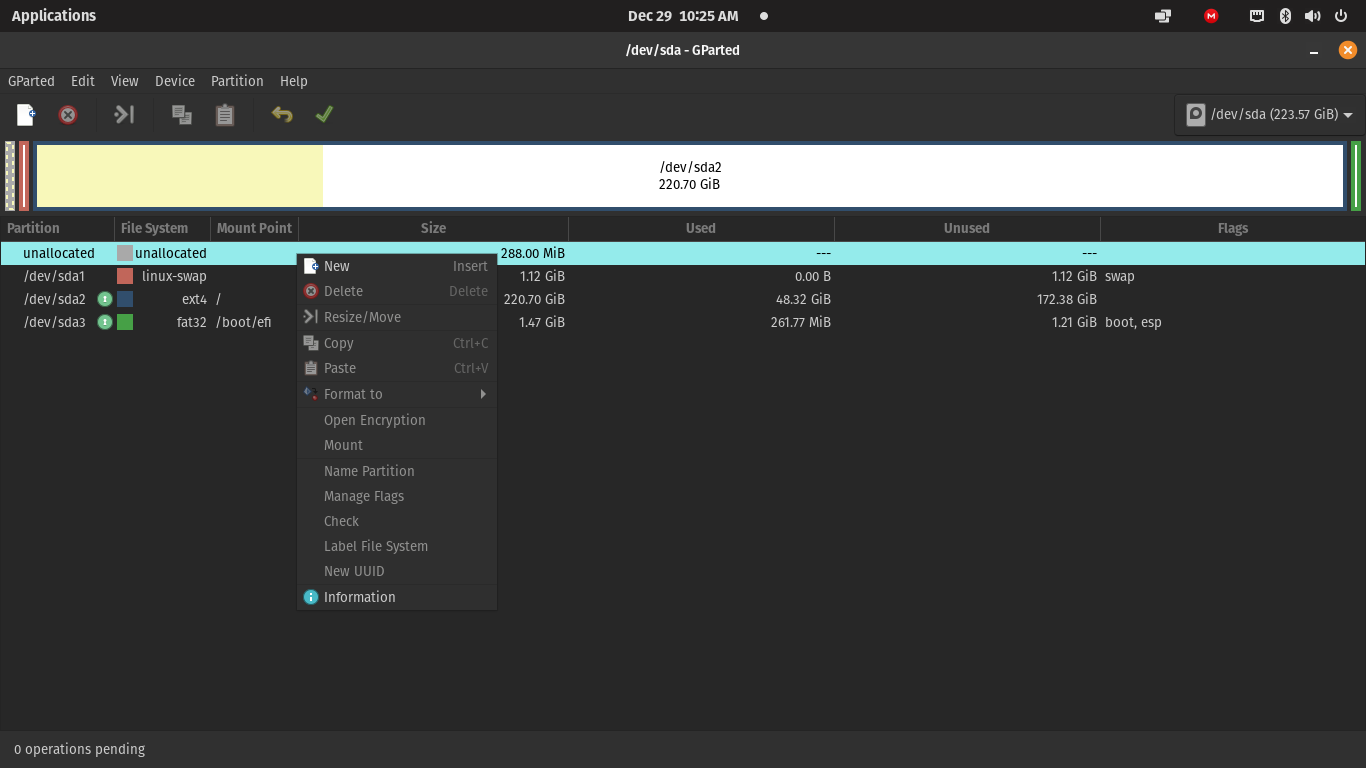Open the View menu
This screenshot has height=768, width=1366.
125,81
